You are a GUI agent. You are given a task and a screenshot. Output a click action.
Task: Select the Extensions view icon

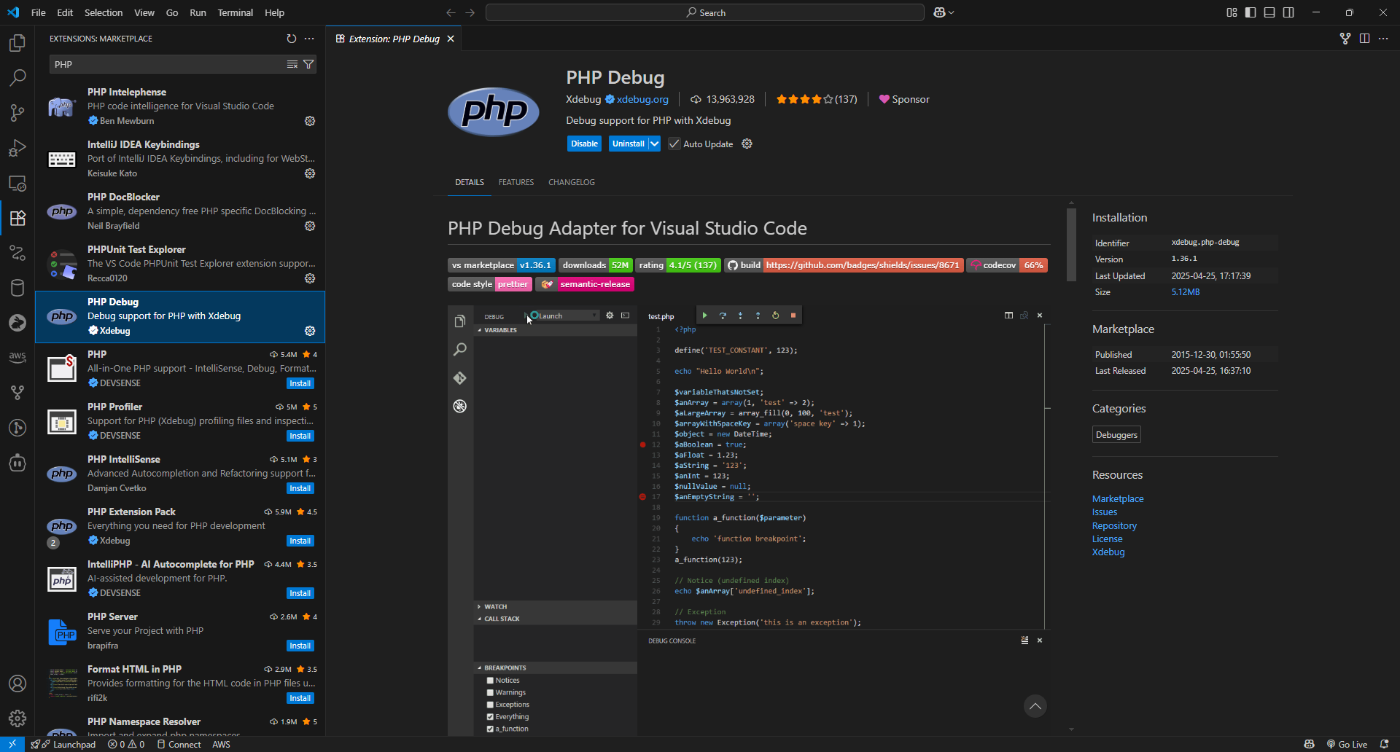(x=17, y=218)
